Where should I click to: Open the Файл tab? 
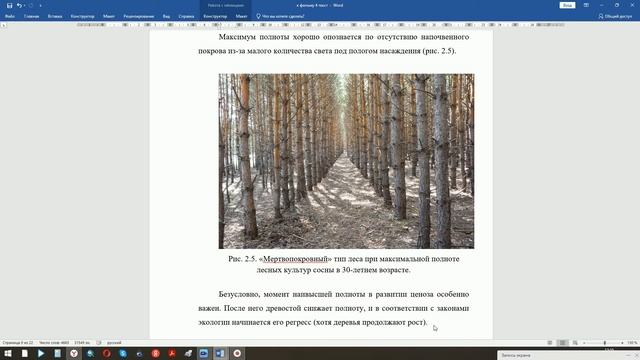point(10,16)
